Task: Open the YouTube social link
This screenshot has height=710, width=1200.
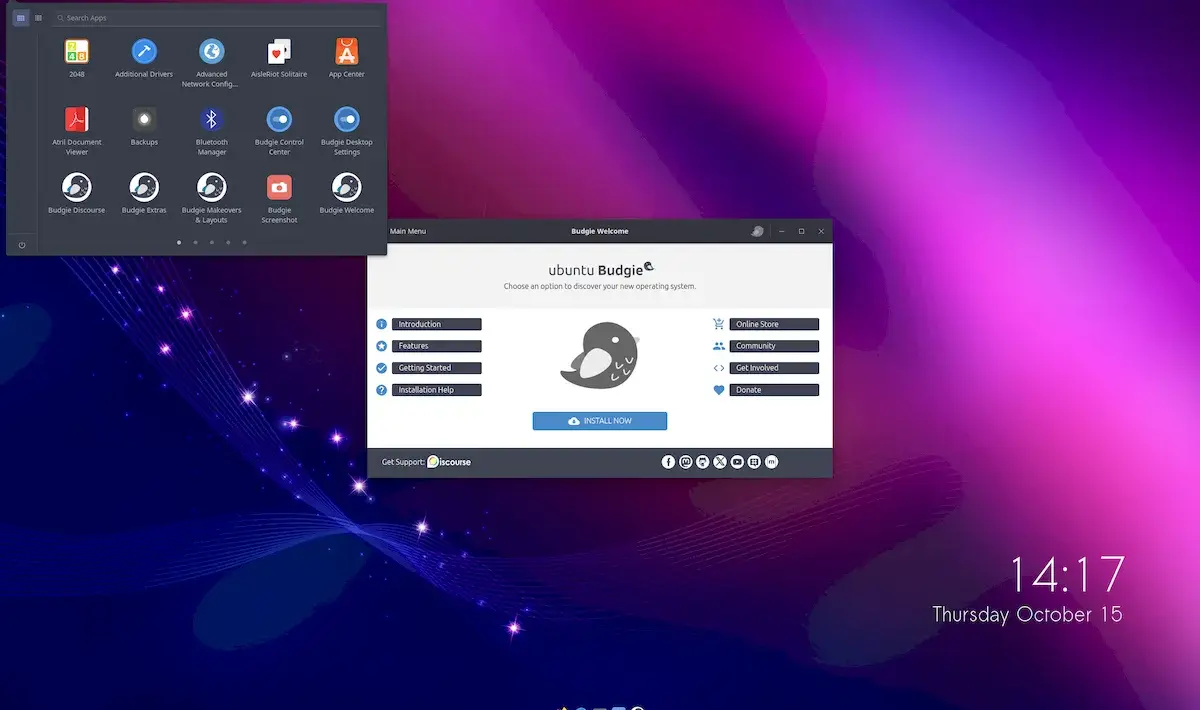Action: [737, 462]
